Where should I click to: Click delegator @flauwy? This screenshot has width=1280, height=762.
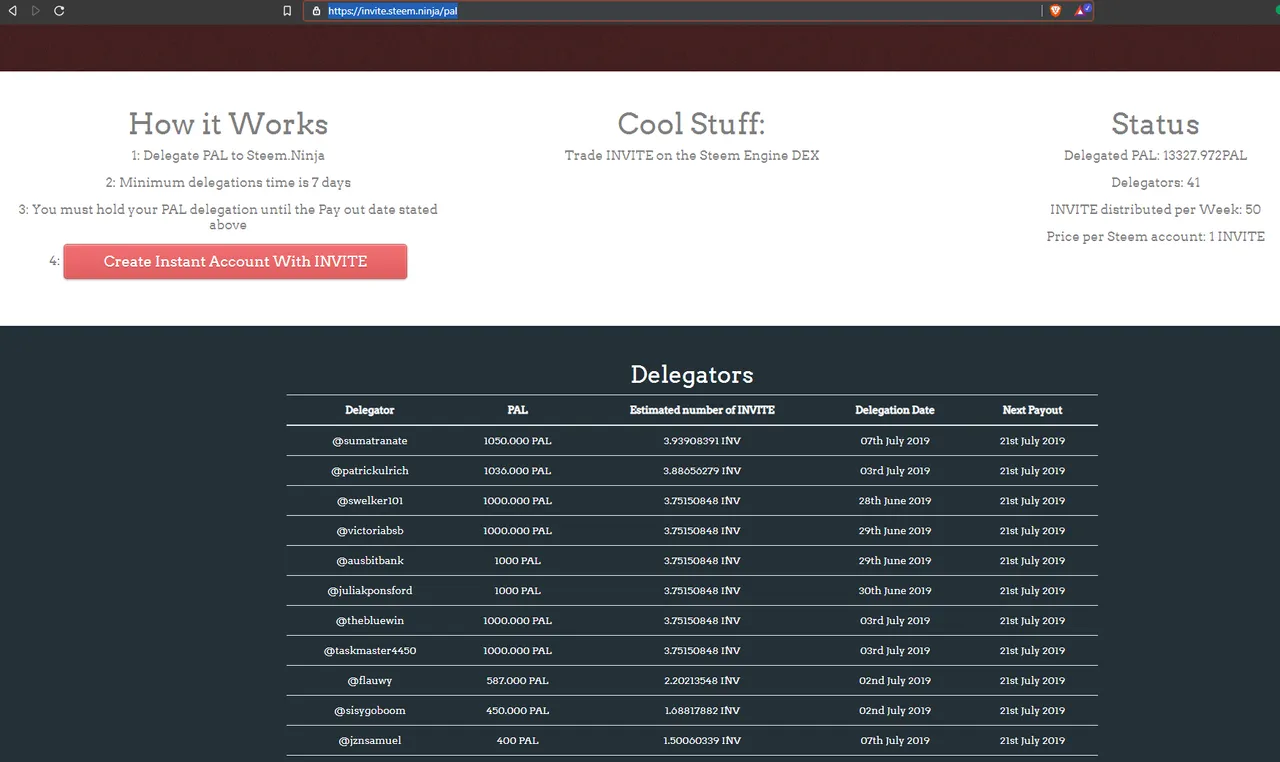pos(370,681)
